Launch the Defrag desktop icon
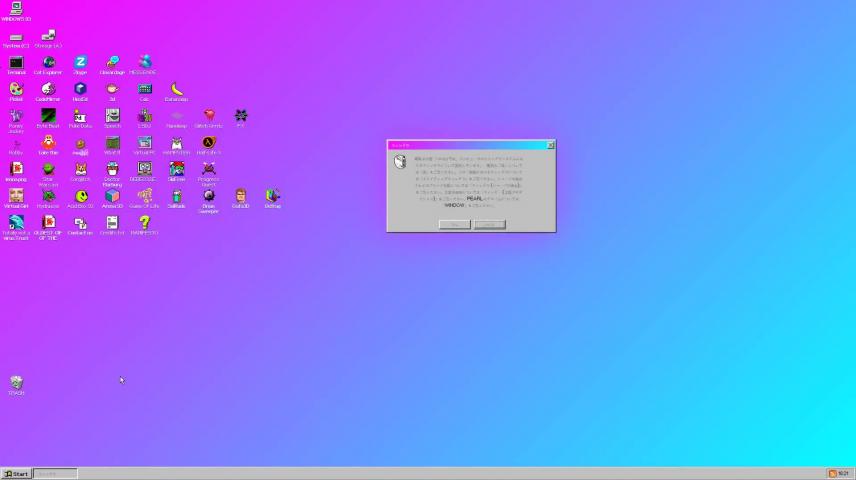The width and height of the screenshot is (856, 480). click(272, 199)
